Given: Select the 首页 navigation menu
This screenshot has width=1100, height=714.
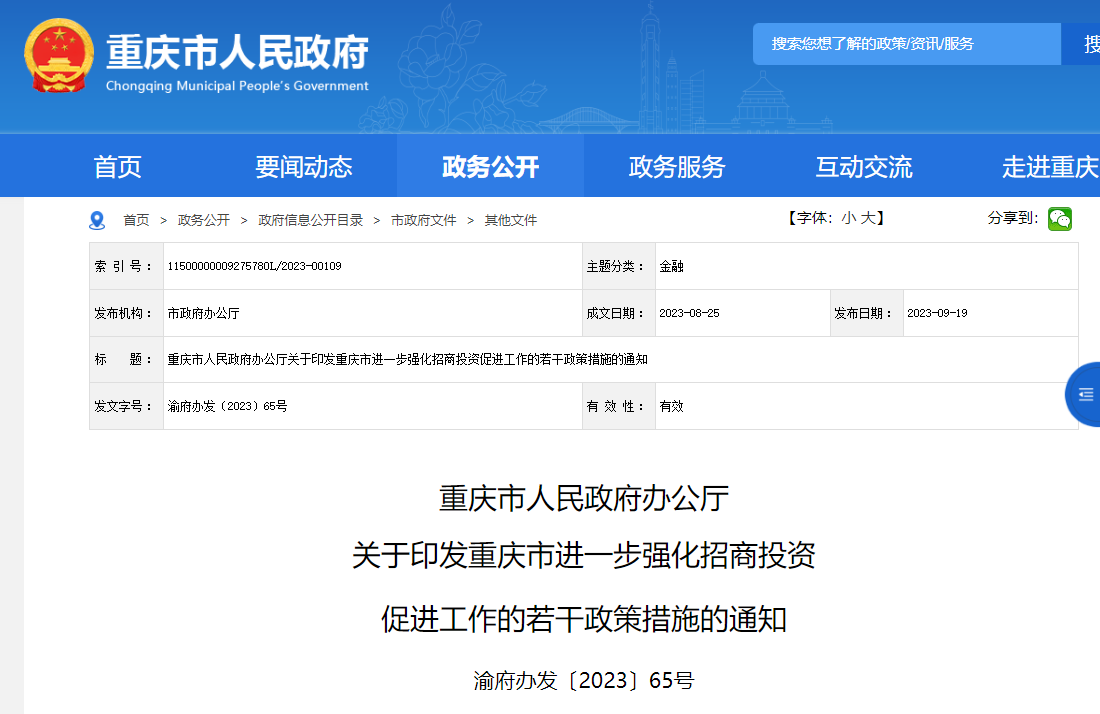Looking at the screenshot, I should point(117,168).
